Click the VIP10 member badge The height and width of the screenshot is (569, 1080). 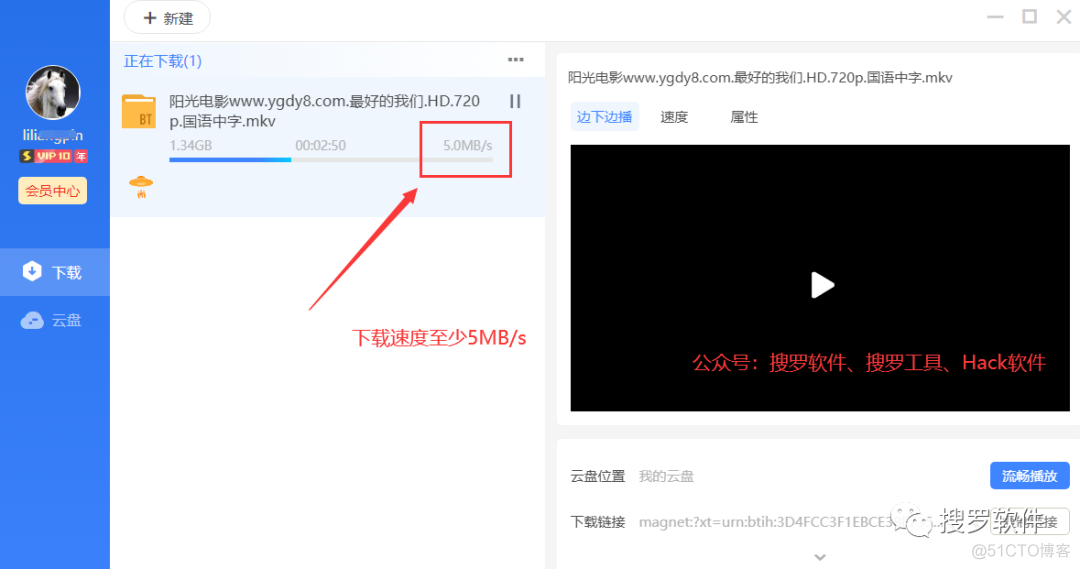[53, 156]
